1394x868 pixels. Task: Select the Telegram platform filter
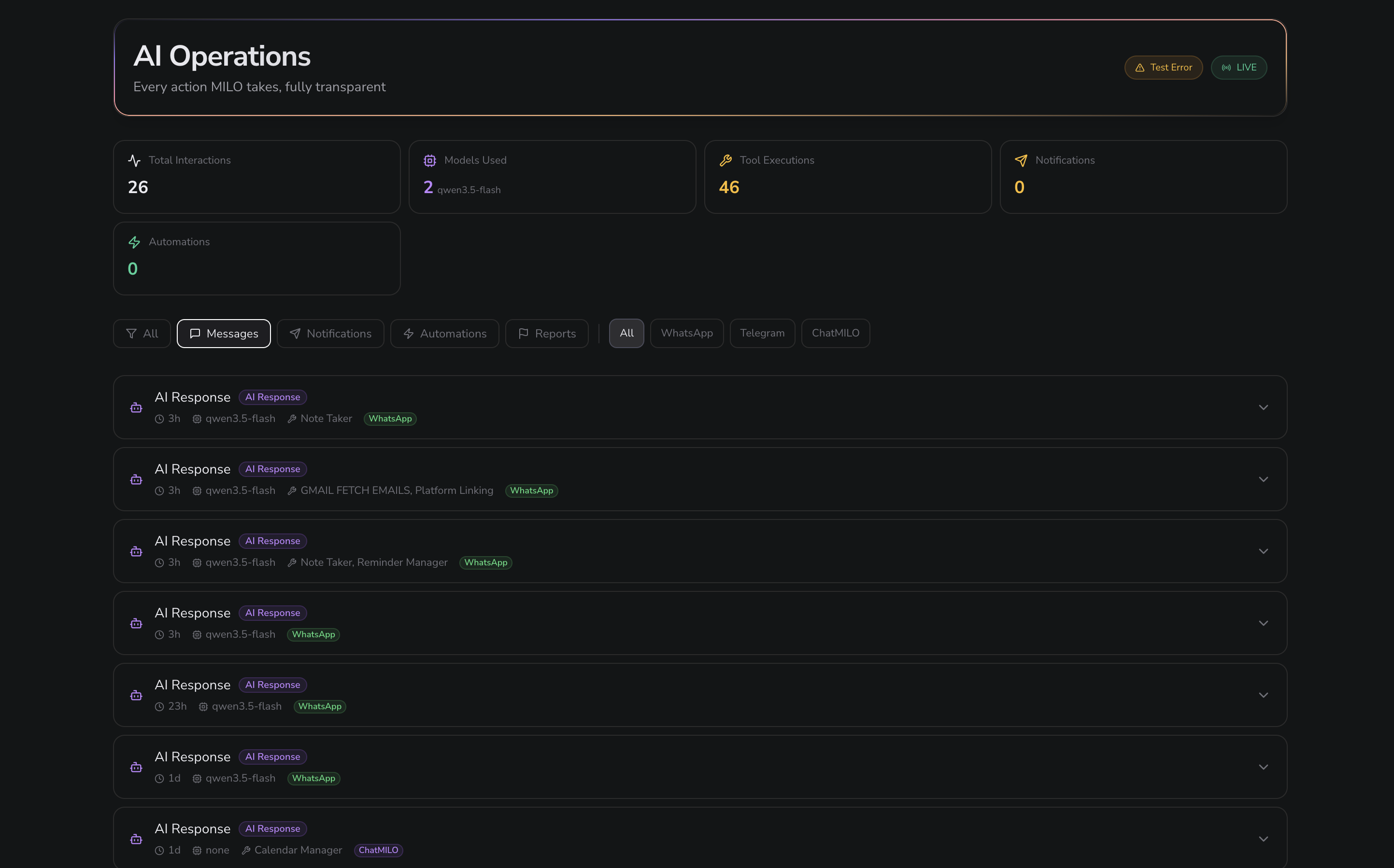[762, 333]
